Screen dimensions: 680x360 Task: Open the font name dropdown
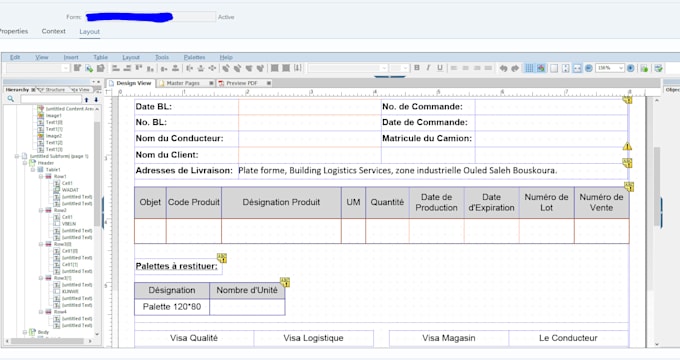coord(383,68)
